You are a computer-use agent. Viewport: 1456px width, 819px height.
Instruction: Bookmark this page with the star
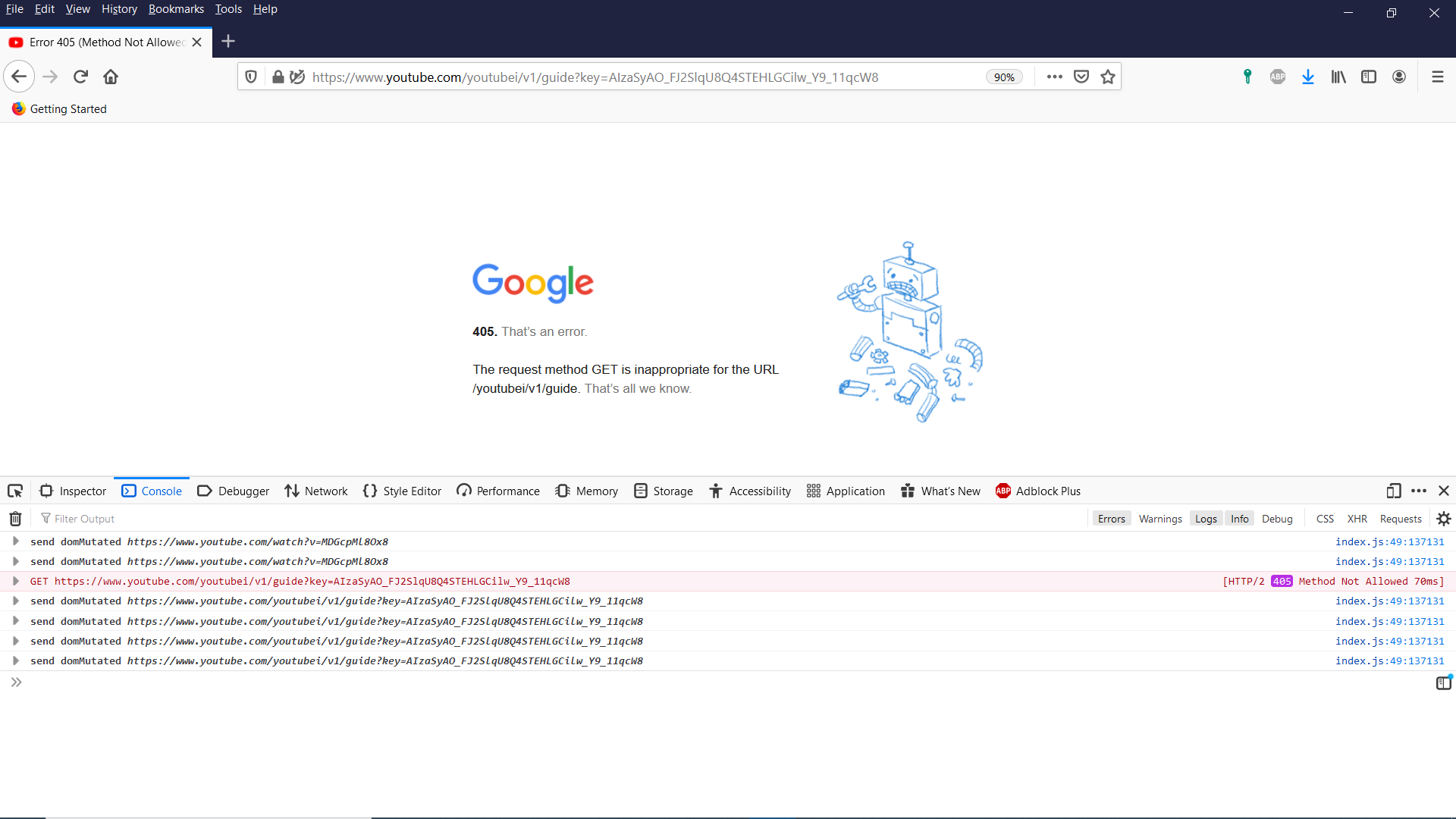[x=1108, y=77]
